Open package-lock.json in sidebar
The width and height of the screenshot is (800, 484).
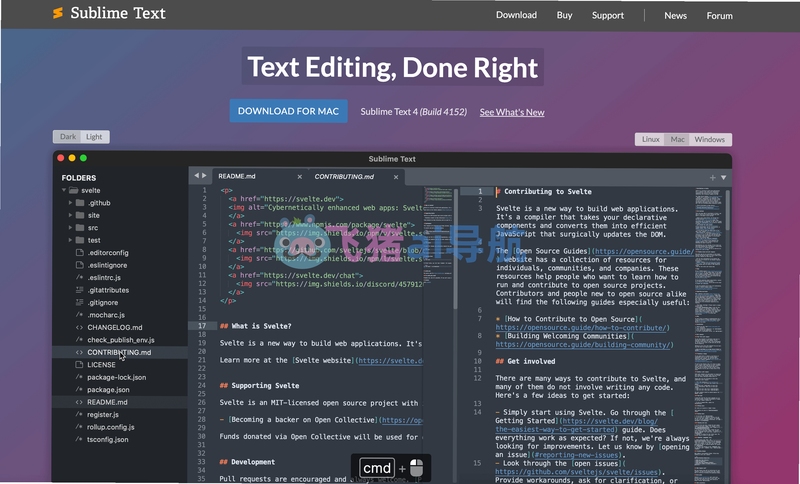click(116, 377)
